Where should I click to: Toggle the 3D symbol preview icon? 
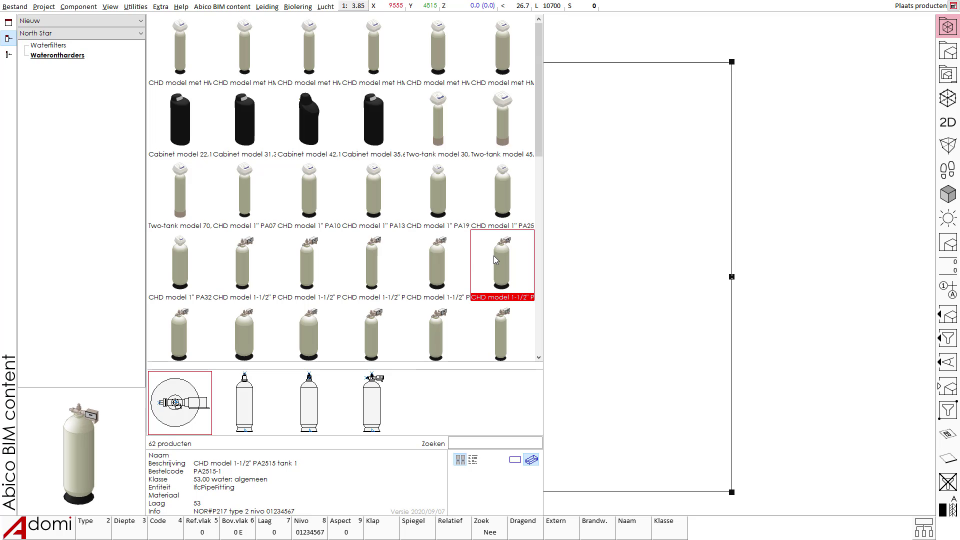point(532,459)
